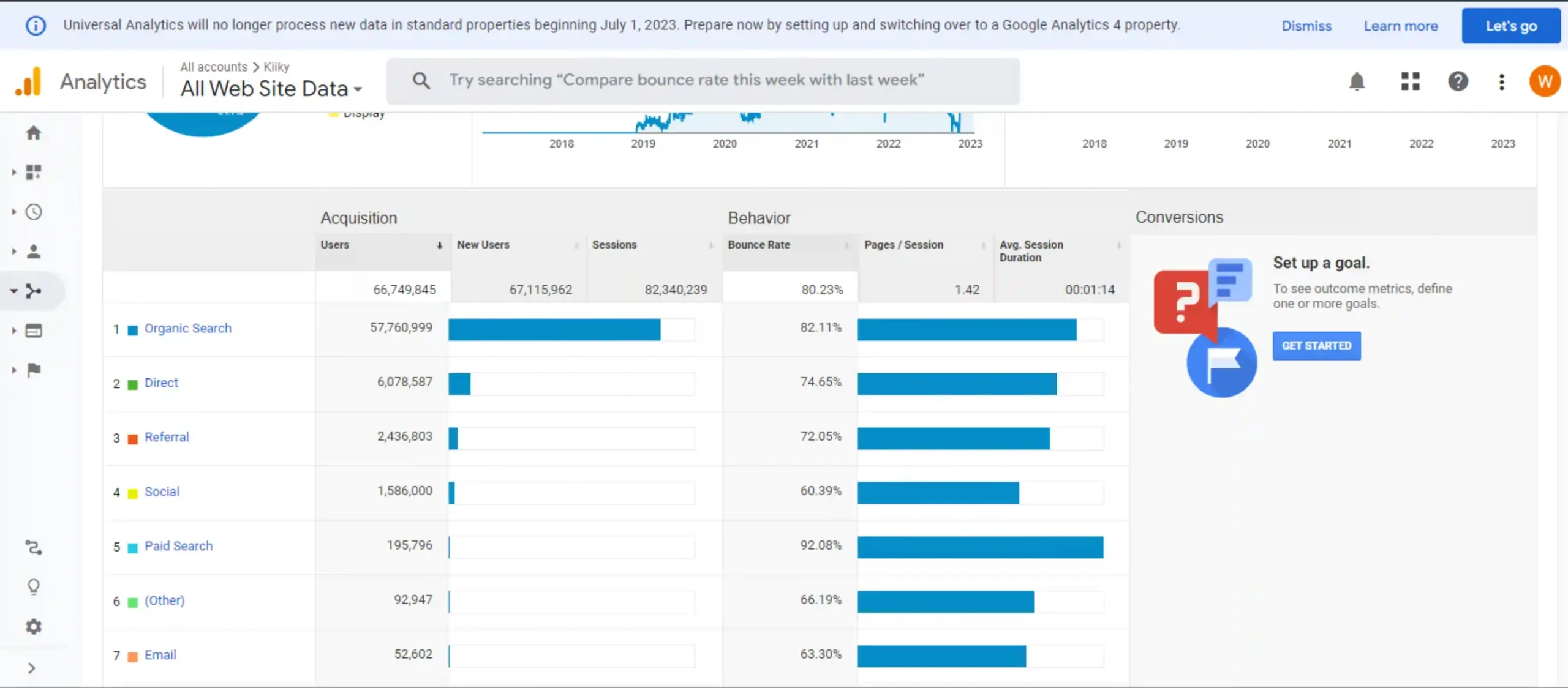The height and width of the screenshot is (688, 1568).
Task: Expand the Conversions section arrow
Action: coord(13,370)
